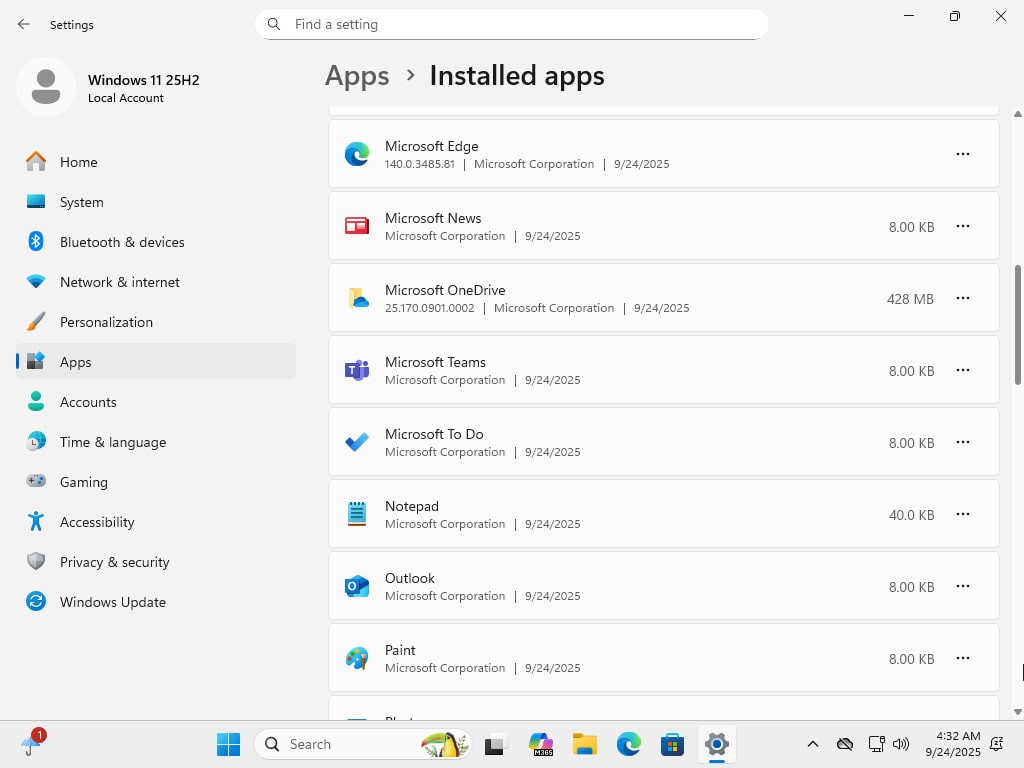
Task: Open more options for Microsoft OneDrive
Action: [x=963, y=298]
